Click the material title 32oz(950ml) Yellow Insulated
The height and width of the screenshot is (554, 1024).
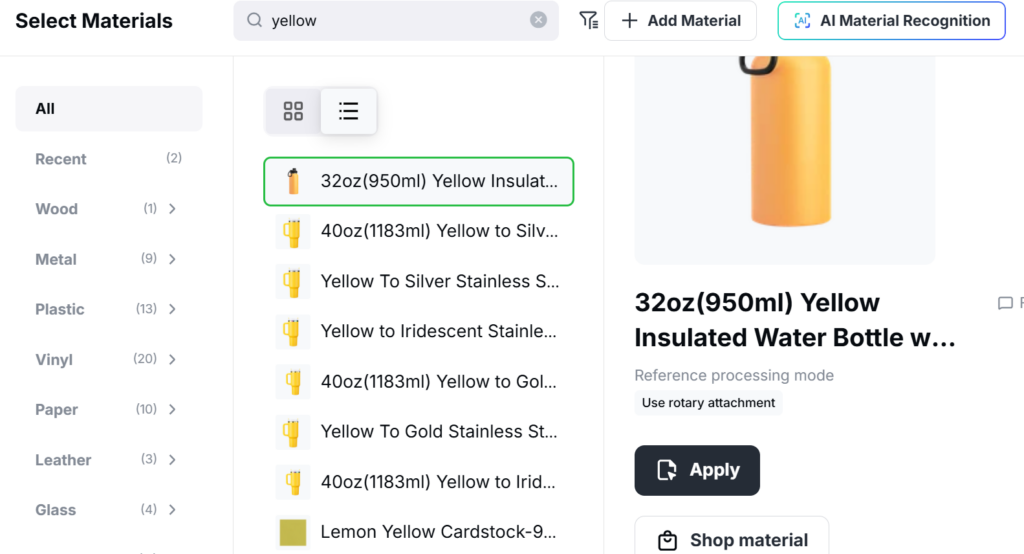795,320
